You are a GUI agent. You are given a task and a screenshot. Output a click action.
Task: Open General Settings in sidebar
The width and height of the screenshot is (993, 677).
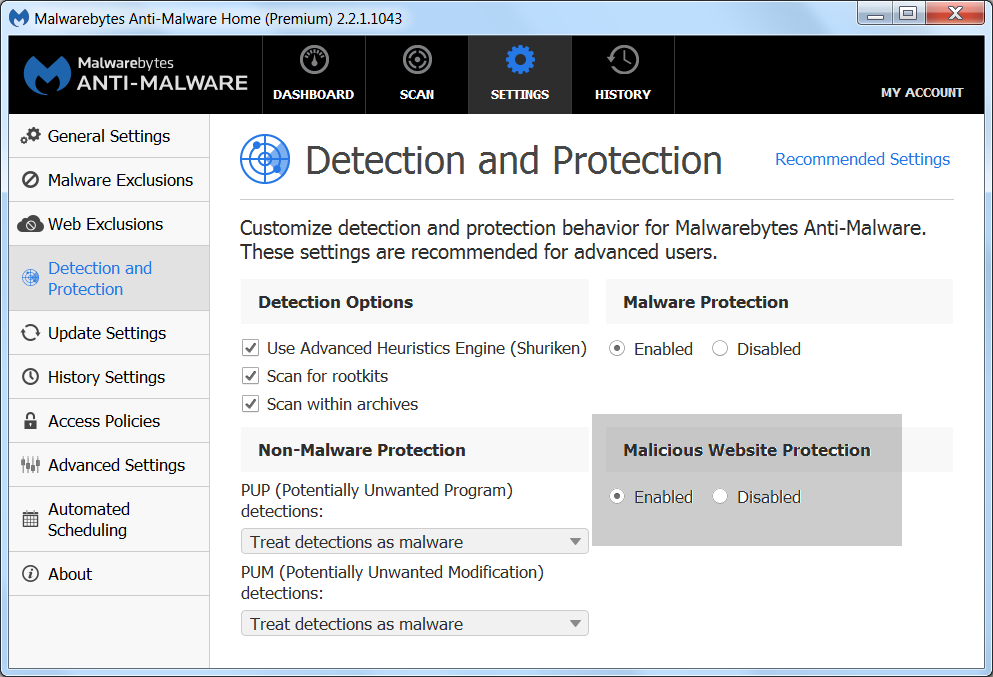[x=109, y=136]
